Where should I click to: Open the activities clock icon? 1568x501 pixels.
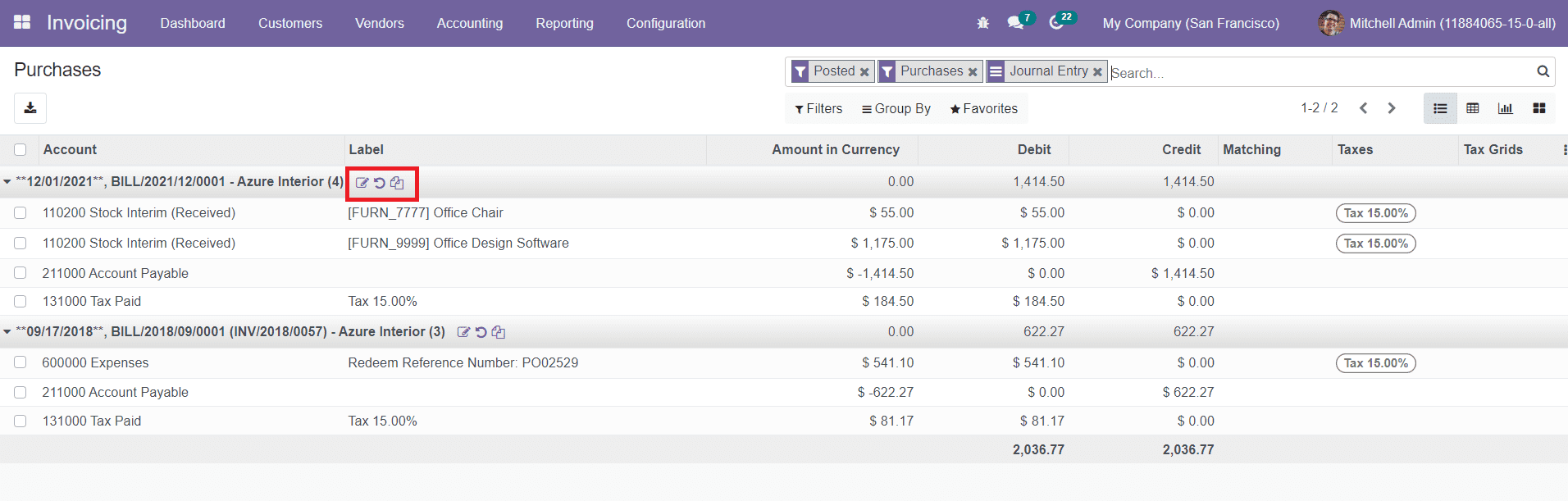click(x=1057, y=23)
